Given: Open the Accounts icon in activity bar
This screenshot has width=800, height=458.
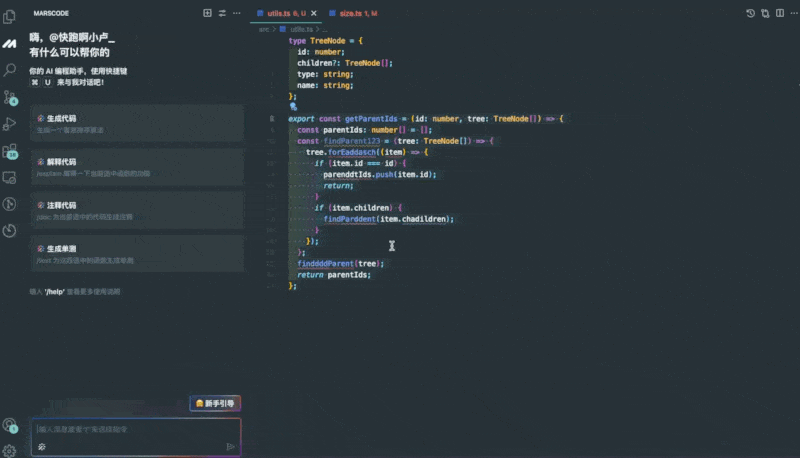Looking at the screenshot, I should point(9,425).
